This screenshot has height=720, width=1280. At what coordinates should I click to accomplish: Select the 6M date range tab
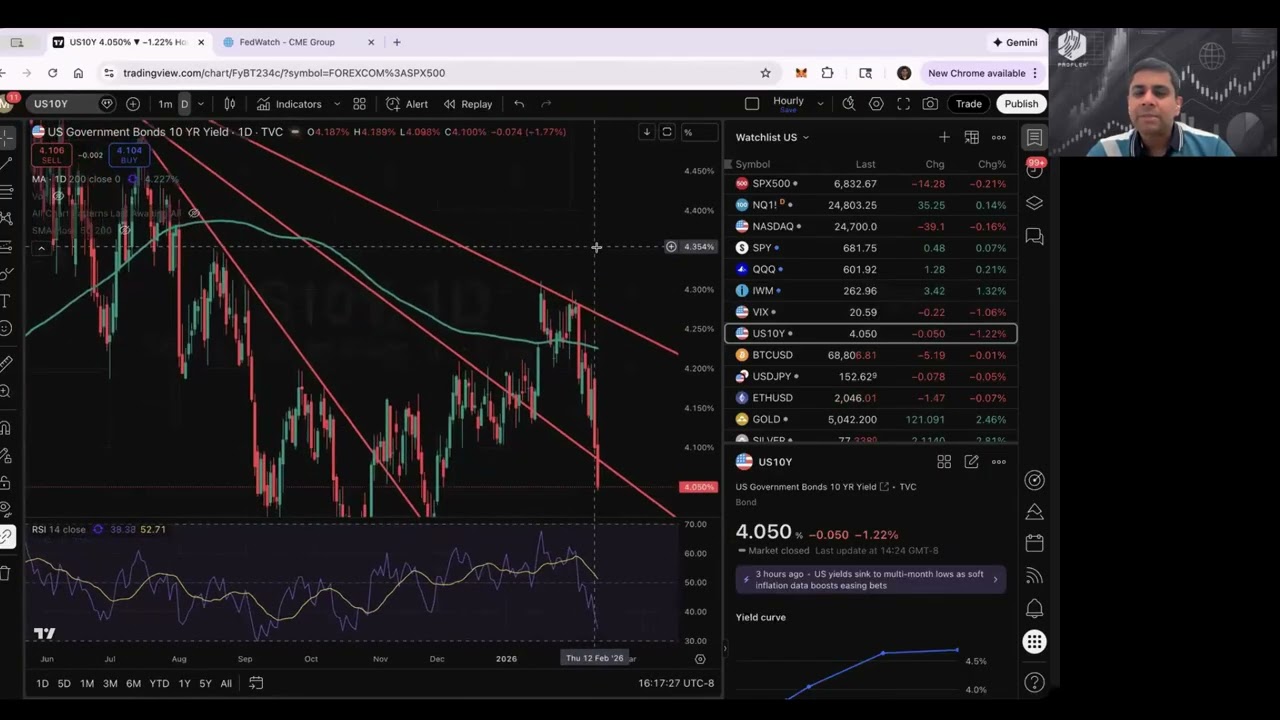click(x=133, y=684)
